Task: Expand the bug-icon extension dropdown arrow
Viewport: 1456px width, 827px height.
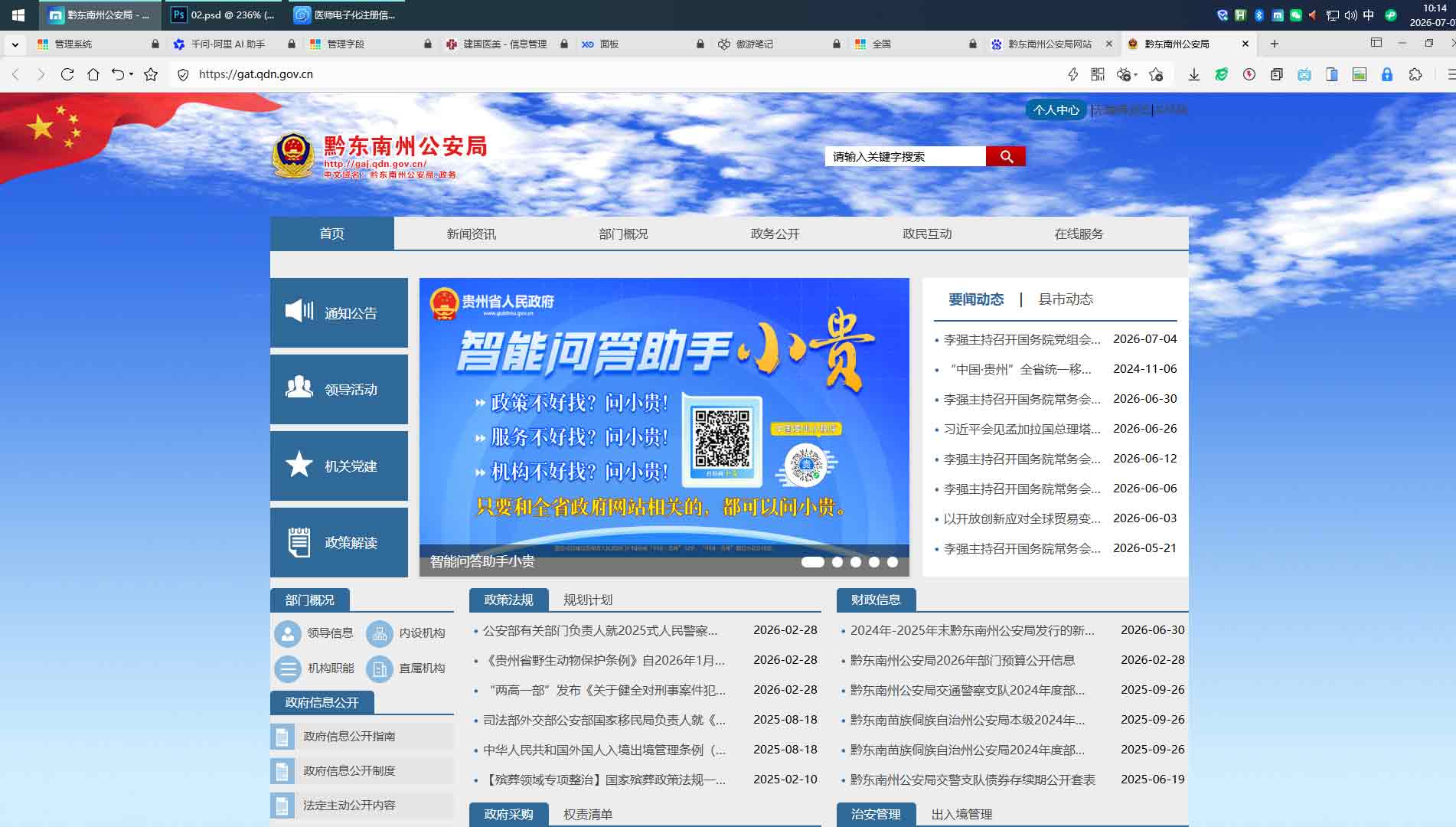Action: (1136, 74)
